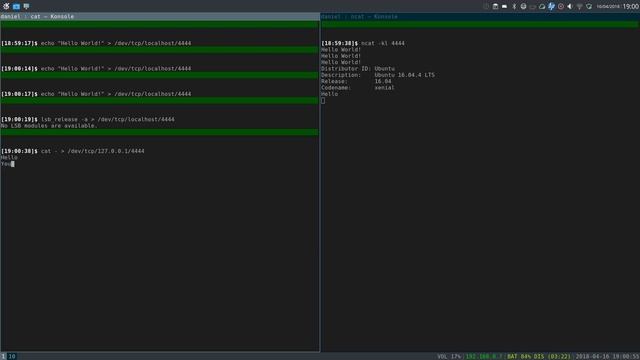Screen dimensions: 640x360
Task: Click the [19:00:17] echo command line
Action: [x=96, y=94]
